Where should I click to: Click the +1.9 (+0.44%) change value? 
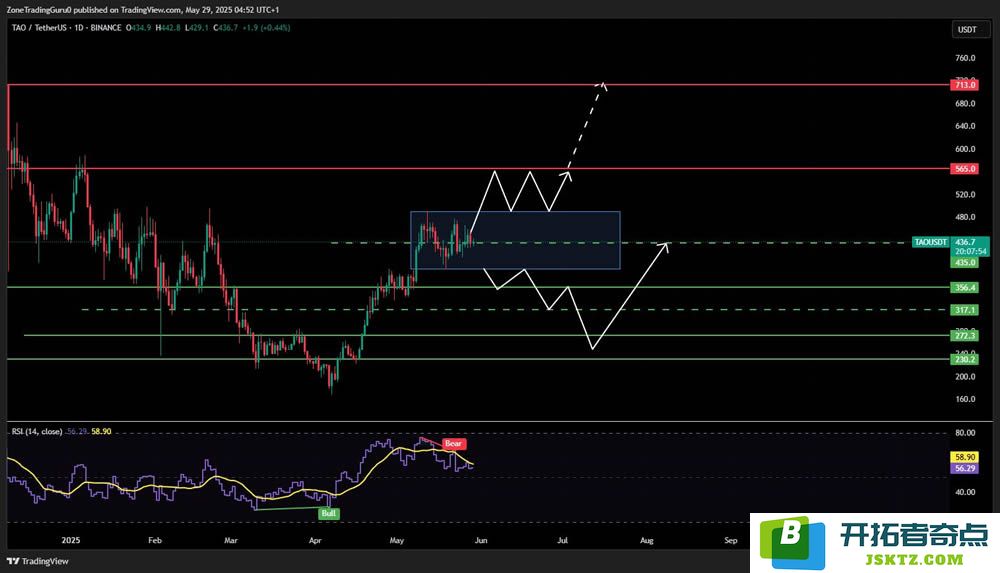(267, 28)
